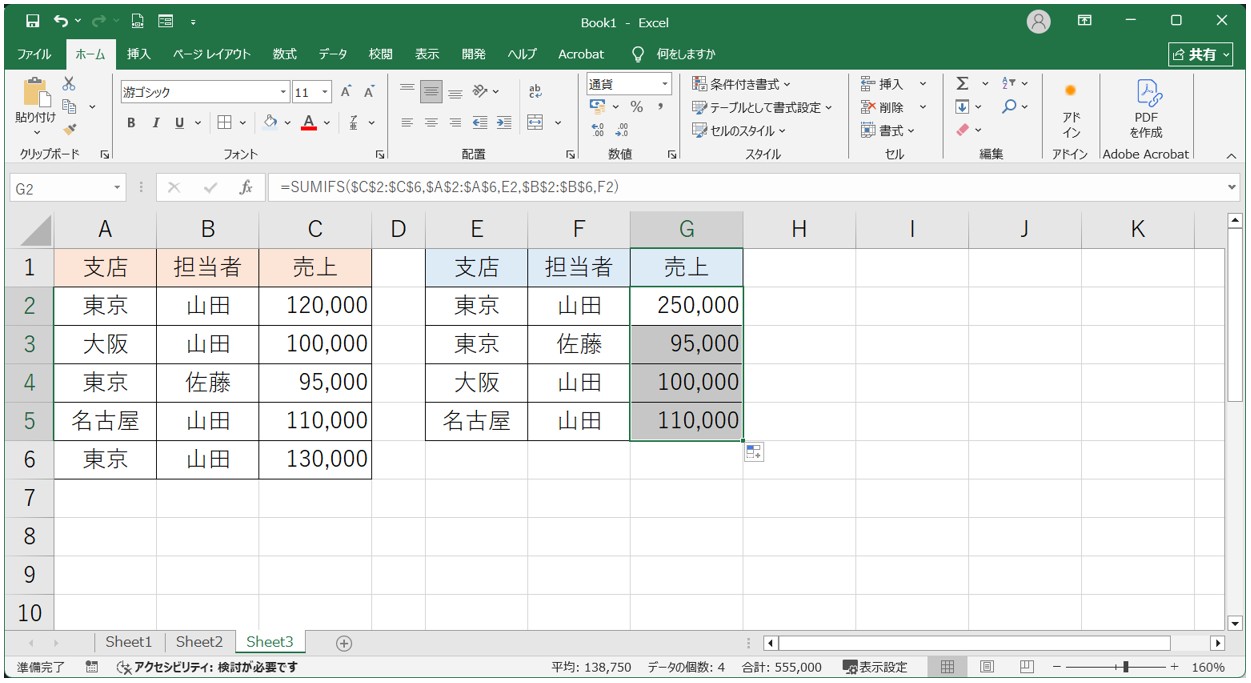The height and width of the screenshot is (683, 1251).
Task: Open セルのスタイル cell styles menu
Action: (x=739, y=130)
